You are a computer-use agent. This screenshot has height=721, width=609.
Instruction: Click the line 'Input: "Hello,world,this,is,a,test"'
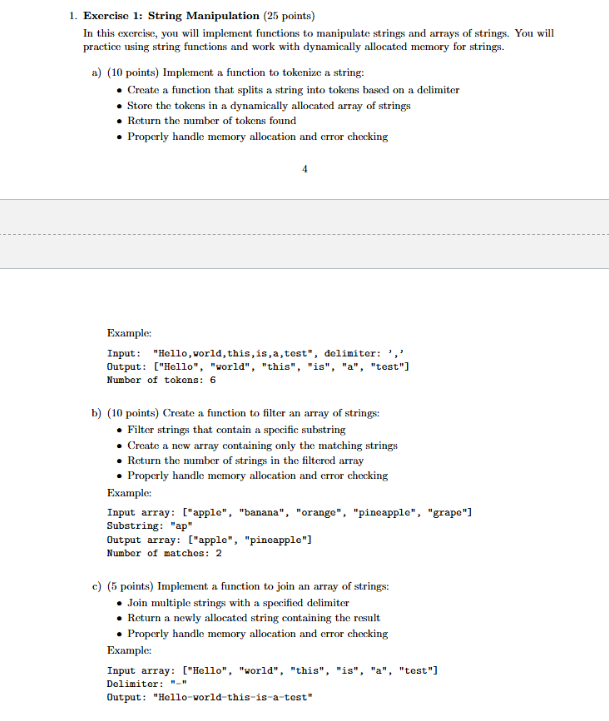[255, 354]
